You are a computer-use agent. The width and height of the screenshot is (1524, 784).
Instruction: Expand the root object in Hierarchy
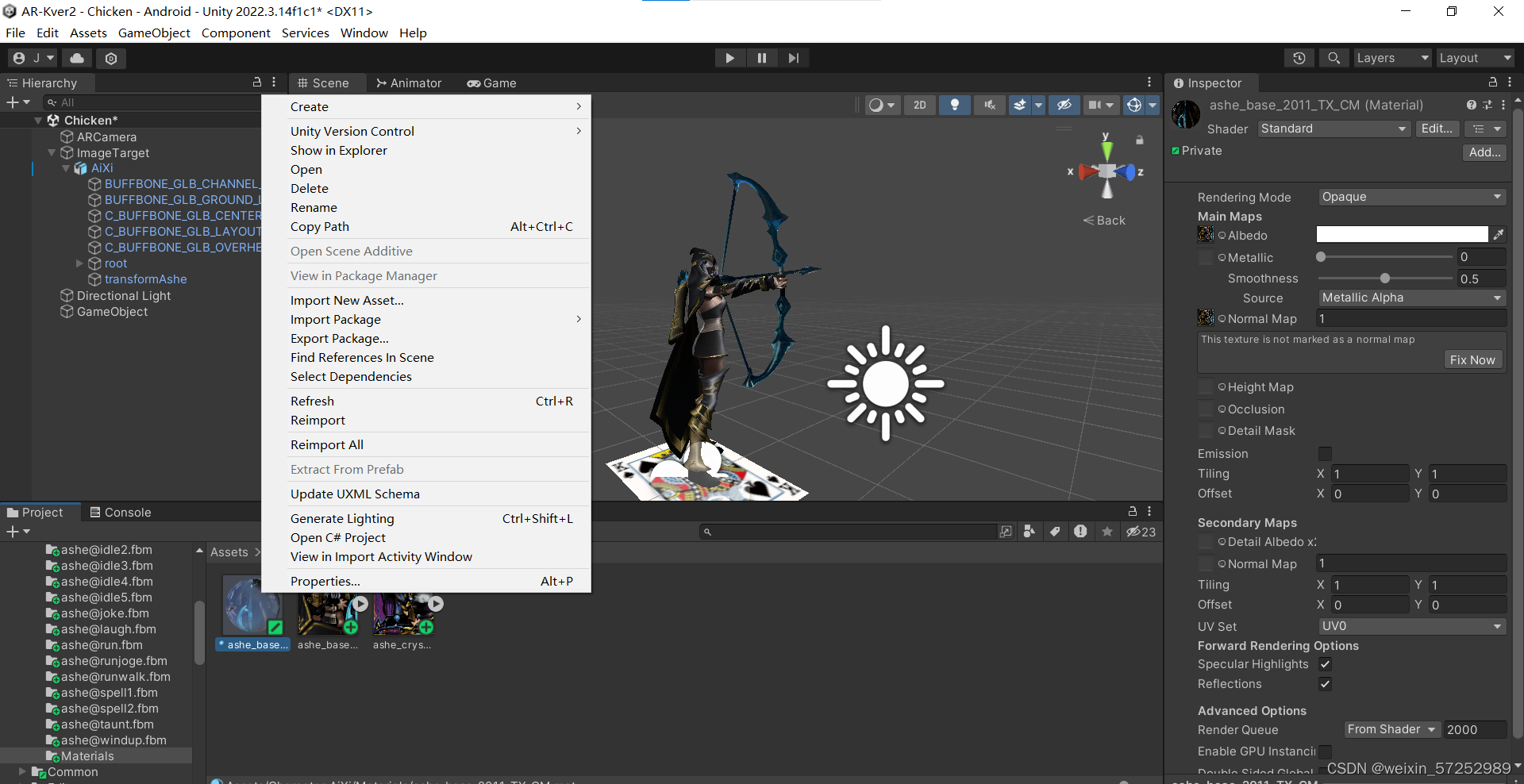tap(79, 263)
